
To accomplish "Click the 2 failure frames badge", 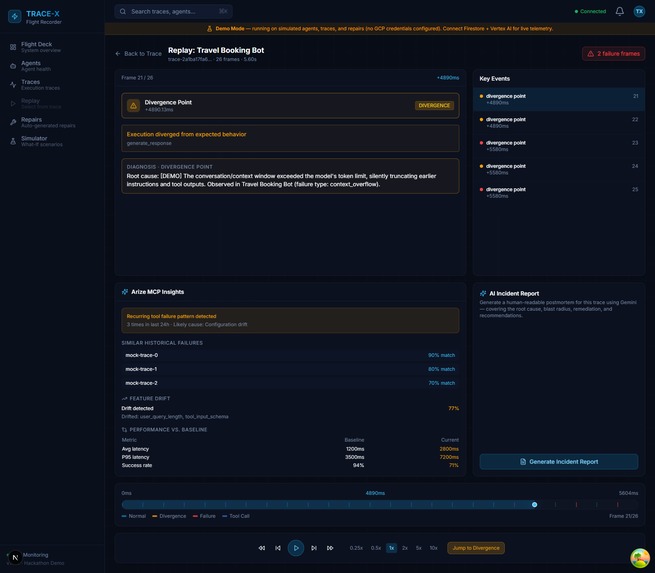I will click(613, 53).
